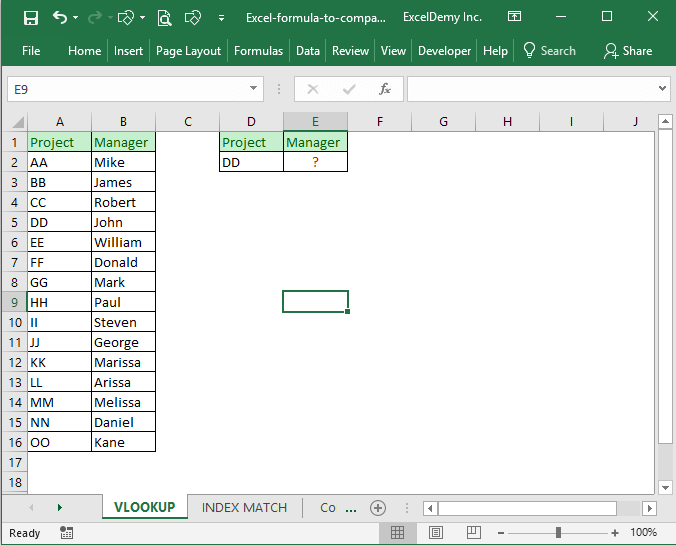The height and width of the screenshot is (545, 676).
Task: Switch to Normal view icon
Action: [397, 533]
